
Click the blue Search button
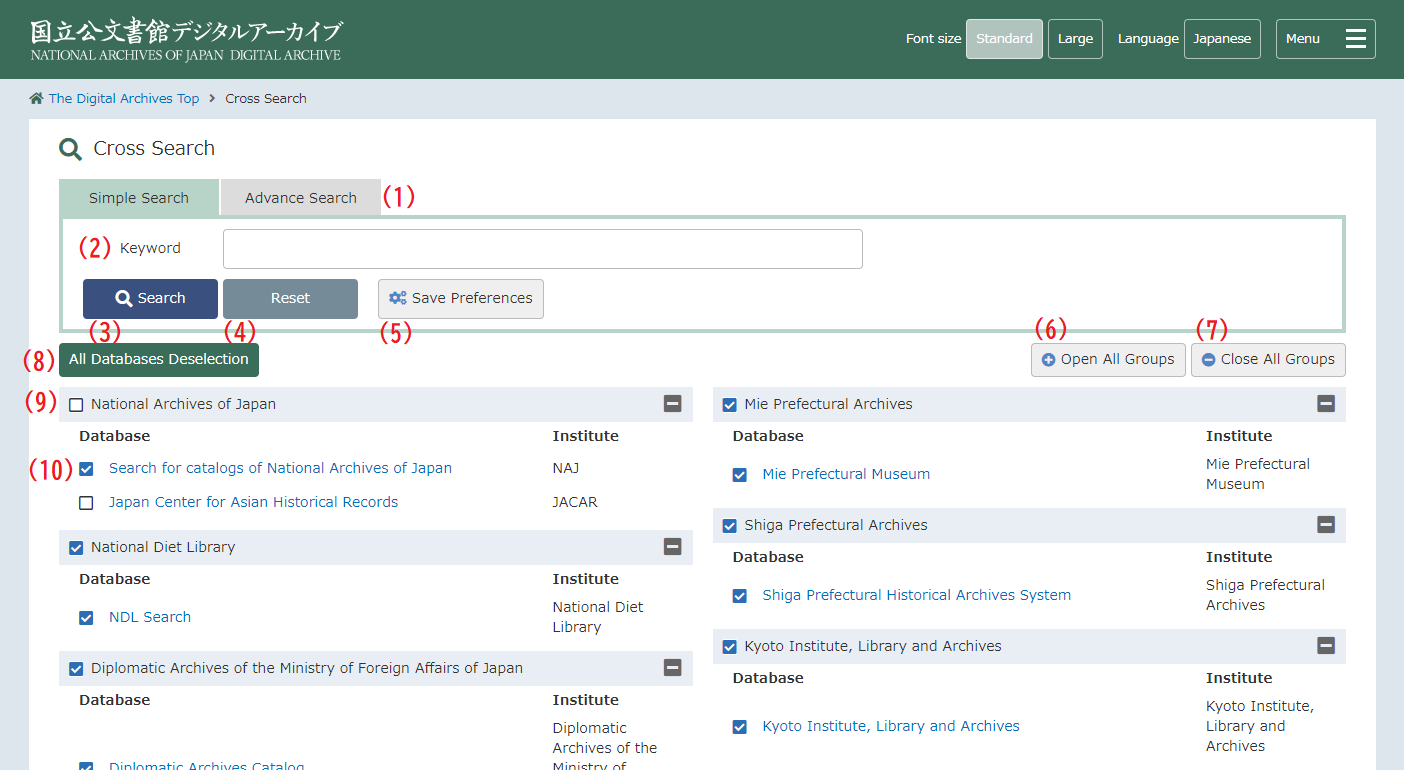[150, 298]
